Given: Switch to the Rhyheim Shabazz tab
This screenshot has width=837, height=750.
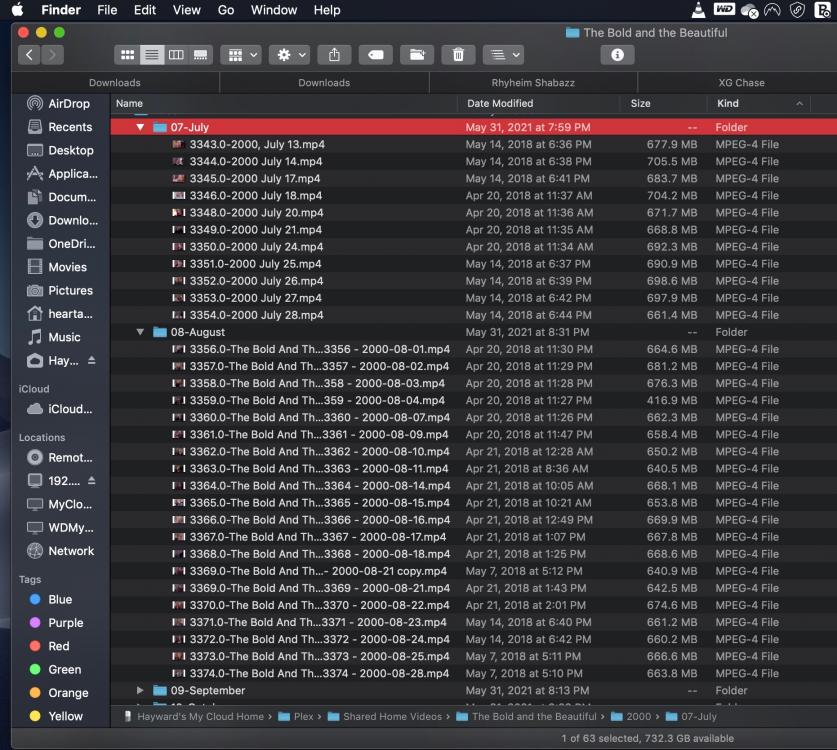Looking at the screenshot, I should [532, 83].
